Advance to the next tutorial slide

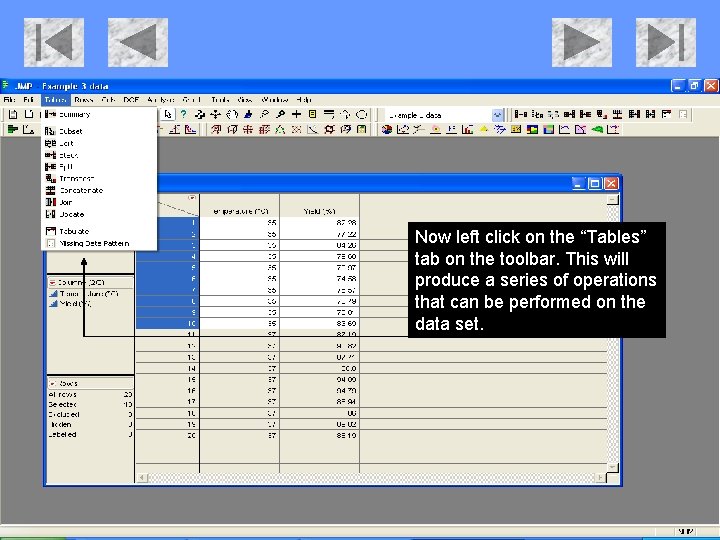click(x=582, y=42)
